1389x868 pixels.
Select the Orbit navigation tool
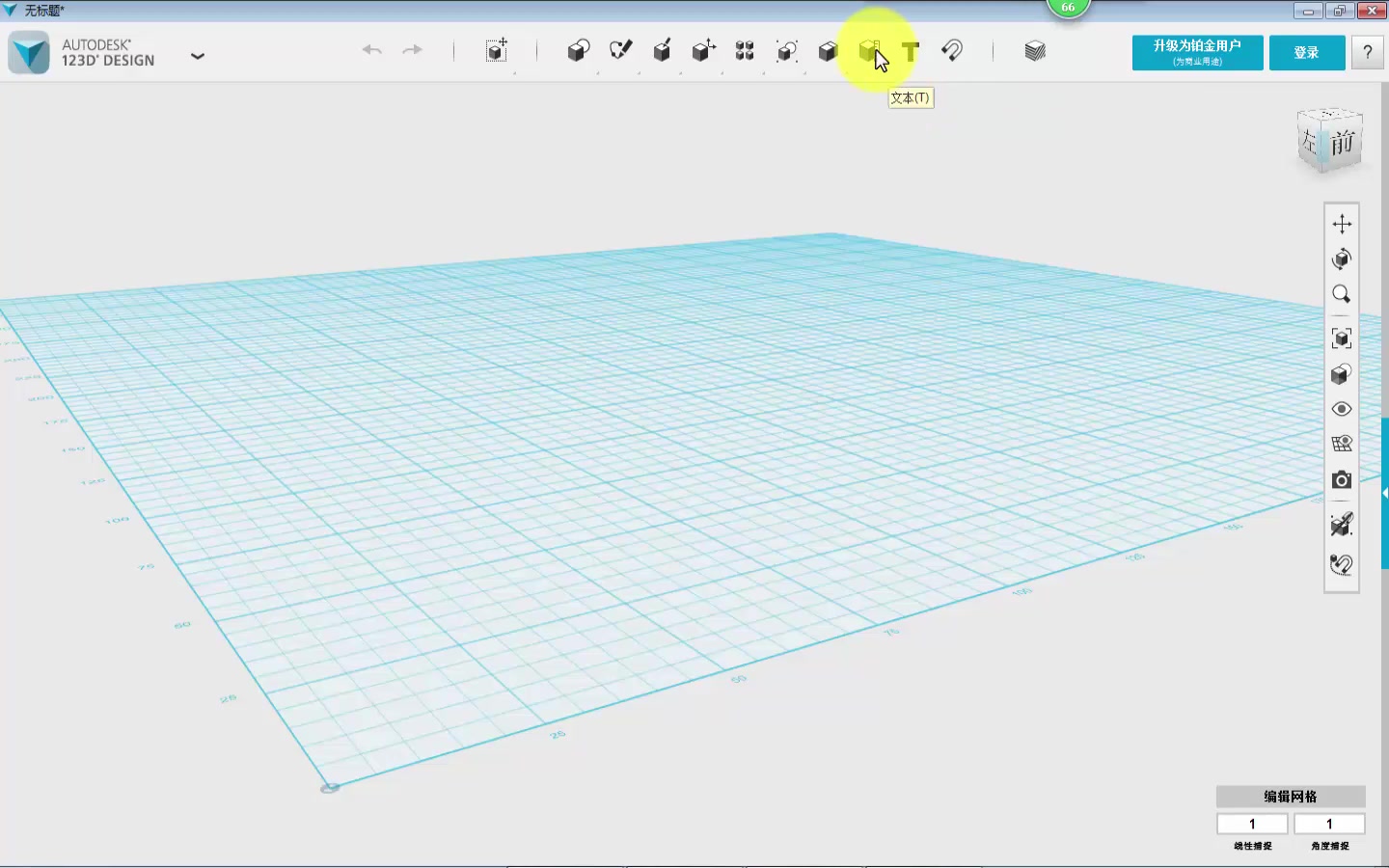[x=1342, y=258]
